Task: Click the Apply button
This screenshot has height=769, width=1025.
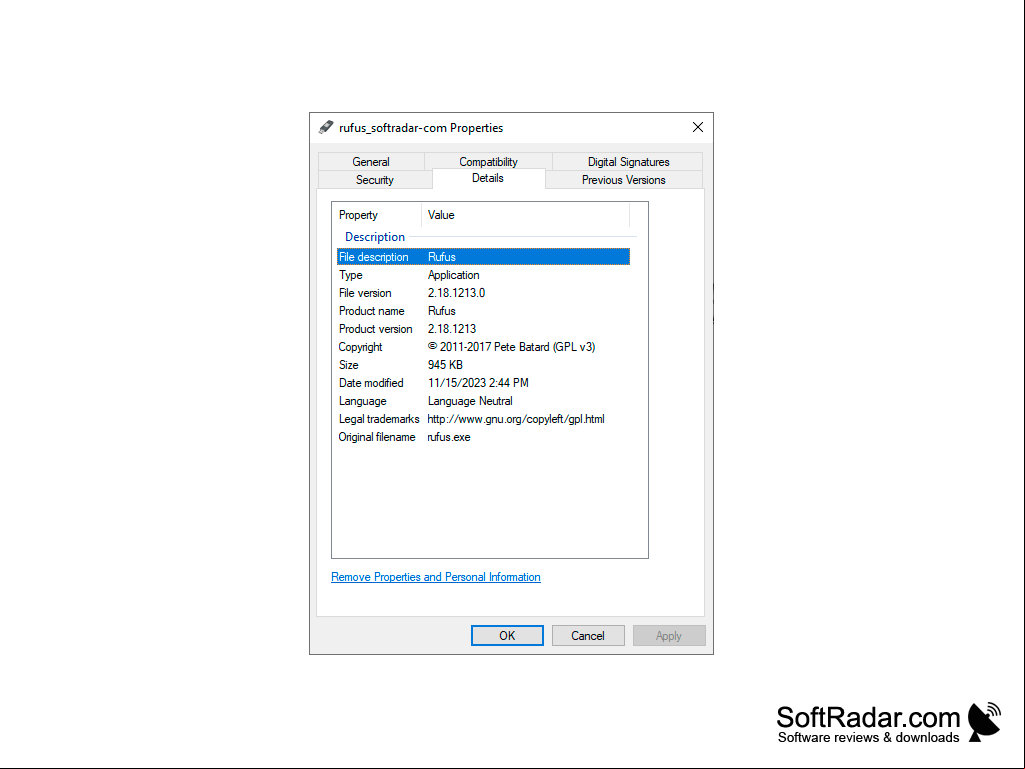Action: pos(669,636)
